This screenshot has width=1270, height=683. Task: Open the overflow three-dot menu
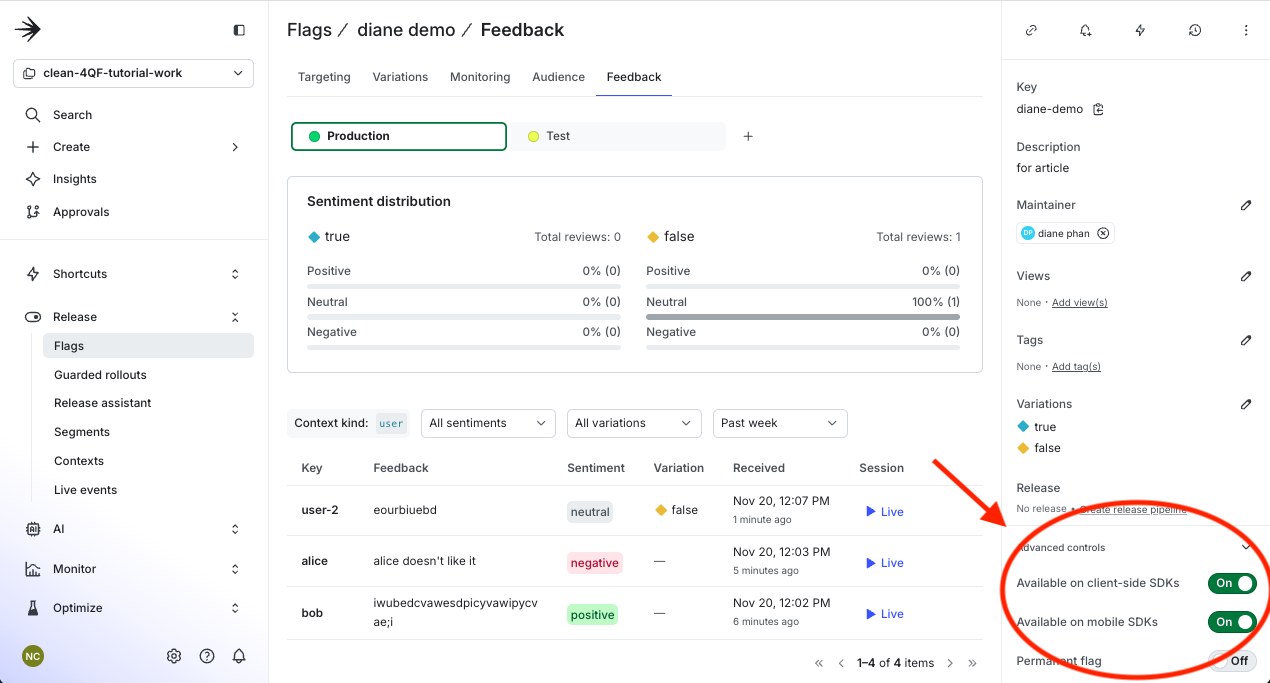tap(1246, 30)
